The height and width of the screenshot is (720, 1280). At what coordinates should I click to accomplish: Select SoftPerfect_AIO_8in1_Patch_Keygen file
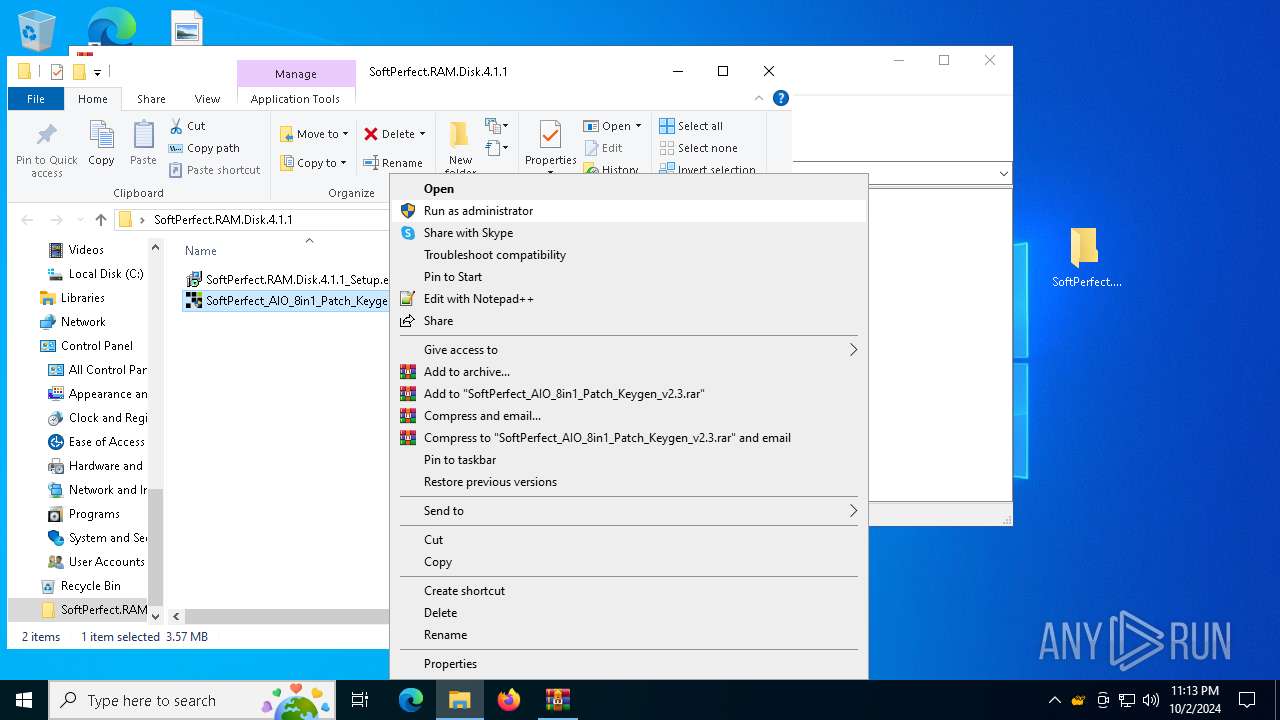pos(287,301)
